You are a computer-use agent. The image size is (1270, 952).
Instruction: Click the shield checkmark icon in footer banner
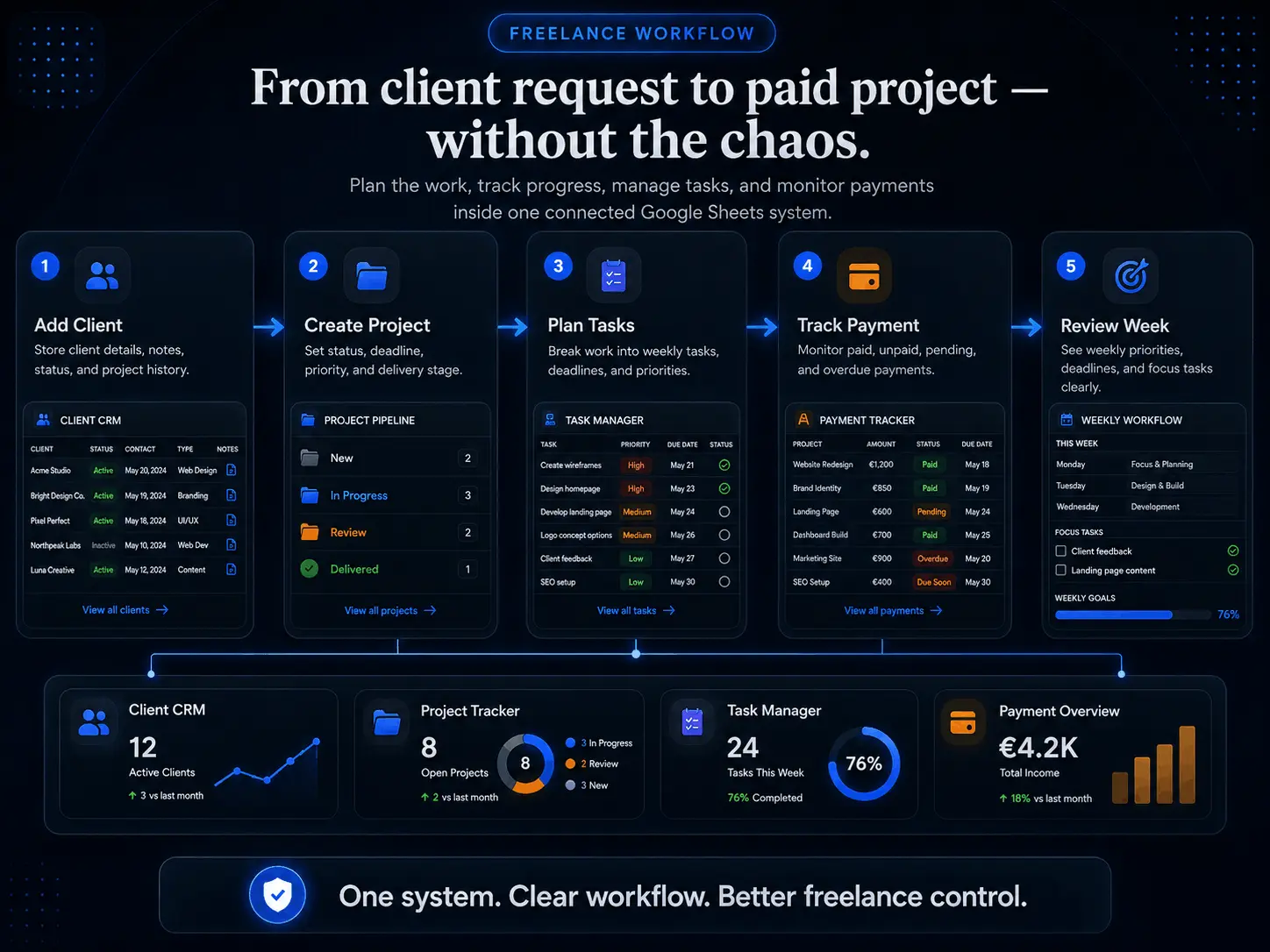[x=277, y=895]
